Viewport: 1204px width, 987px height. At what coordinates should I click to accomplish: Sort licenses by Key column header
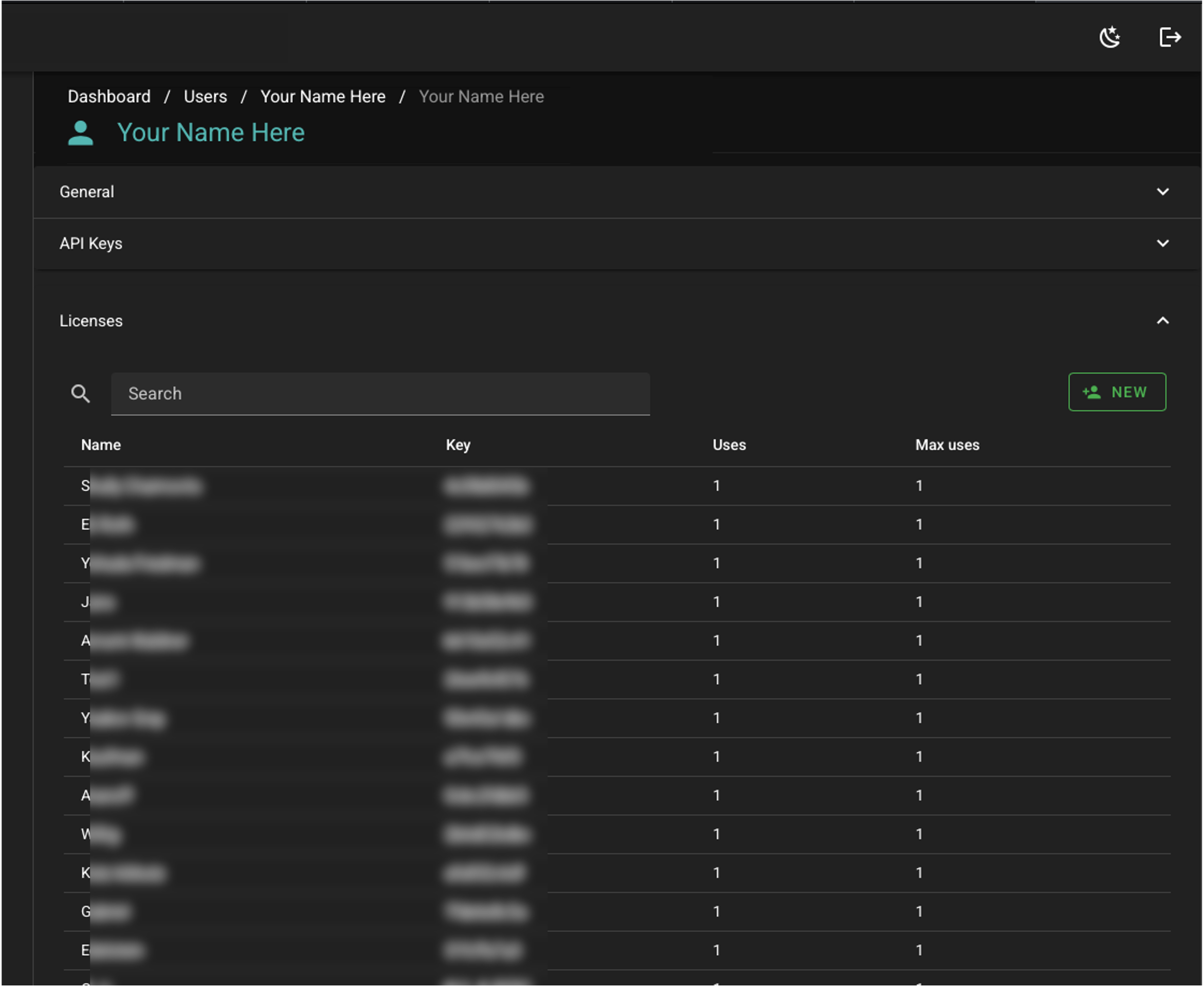(458, 445)
